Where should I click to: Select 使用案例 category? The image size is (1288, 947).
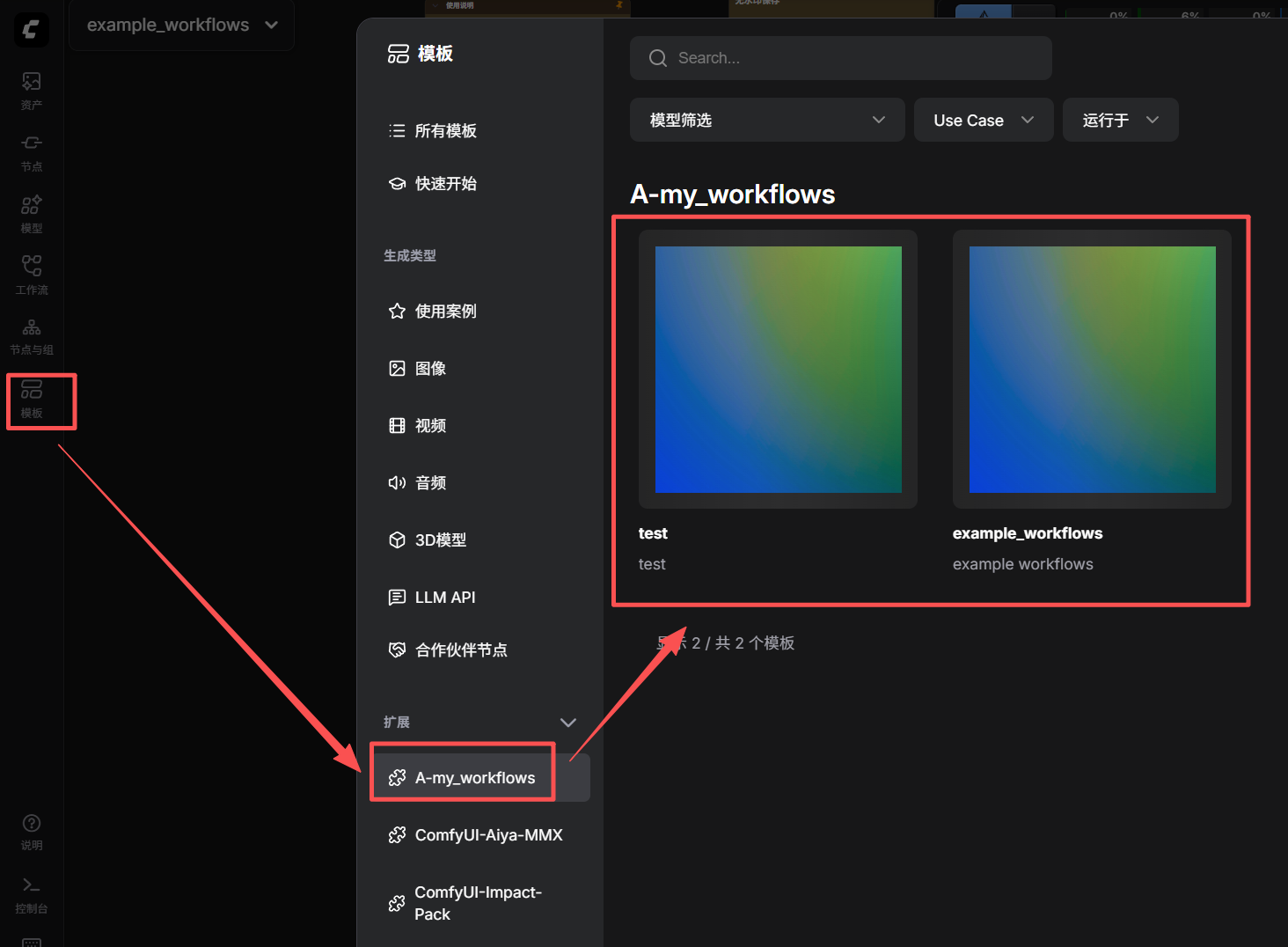point(479,312)
